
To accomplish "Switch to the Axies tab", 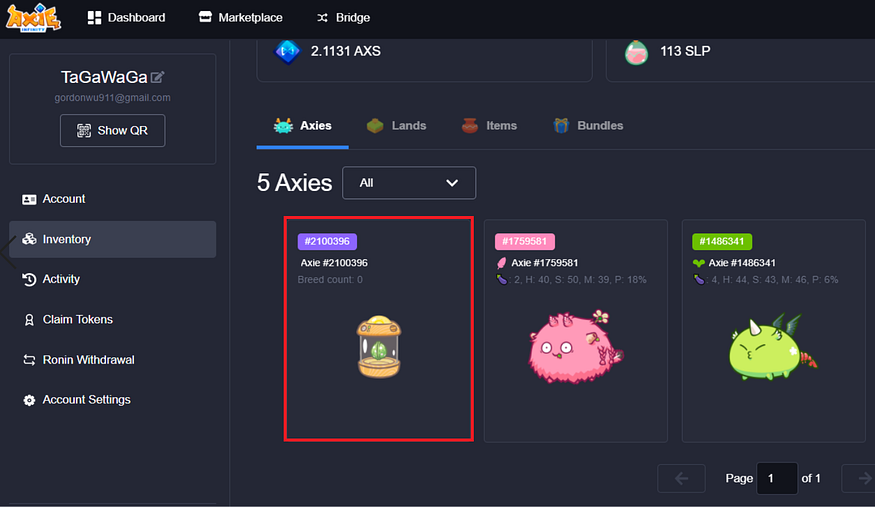I will (302, 126).
